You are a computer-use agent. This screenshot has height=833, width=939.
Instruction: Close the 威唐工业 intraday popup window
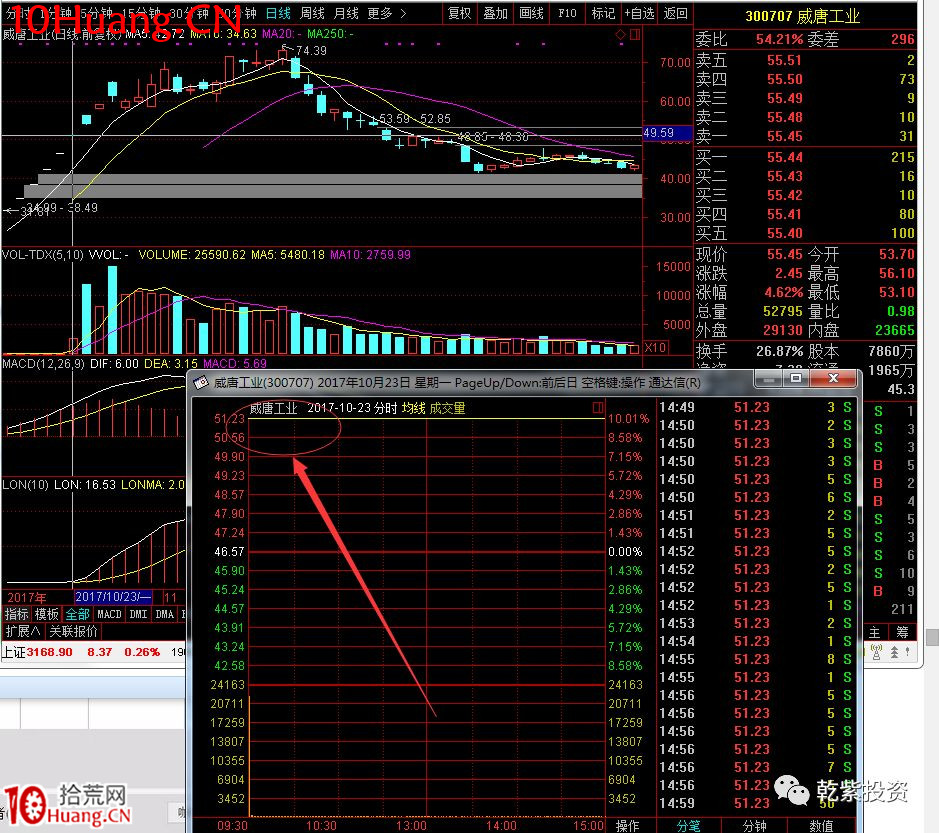pos(839,380)
